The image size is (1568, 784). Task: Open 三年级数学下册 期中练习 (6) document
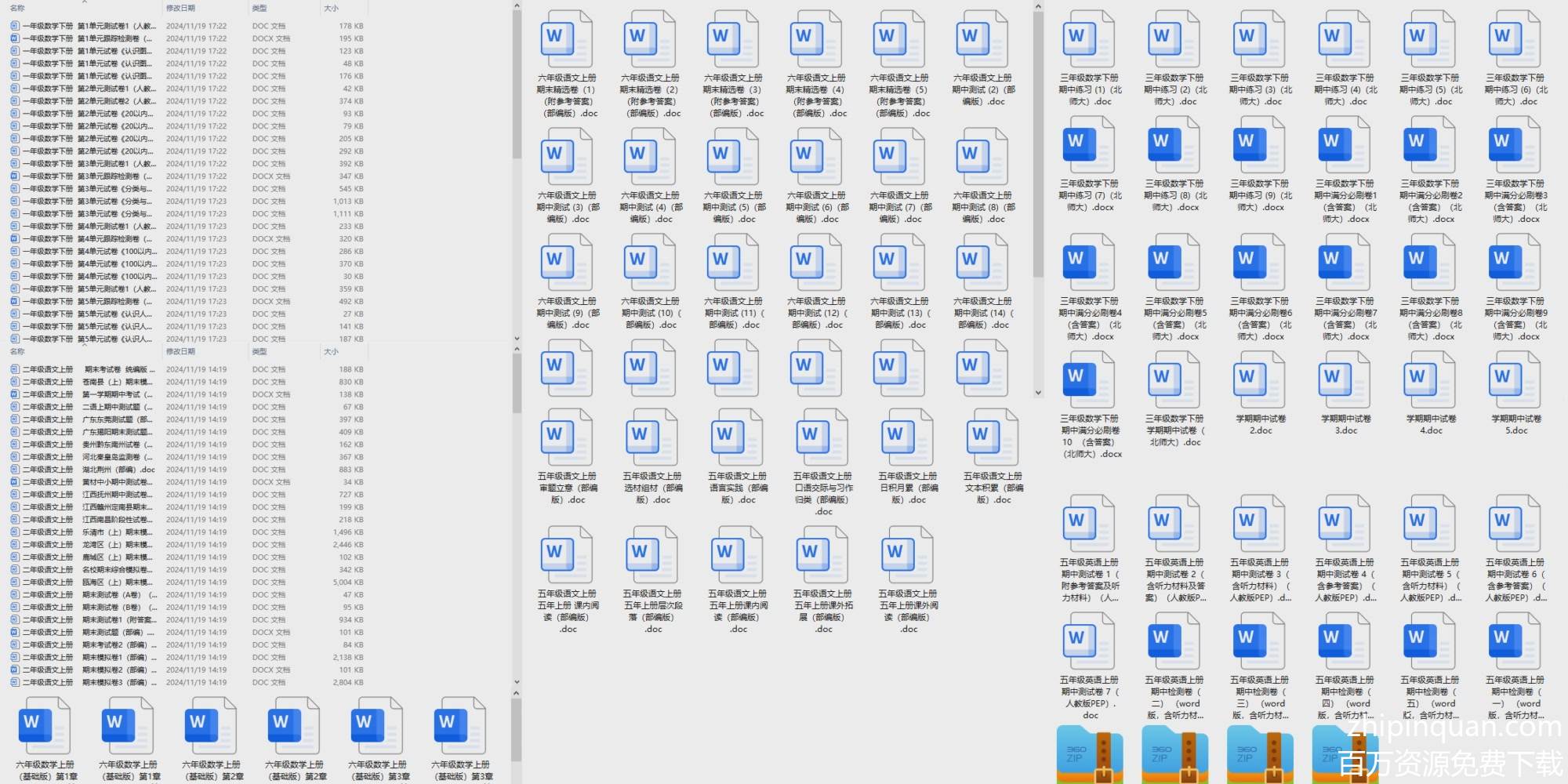(x=1514, y=39)
